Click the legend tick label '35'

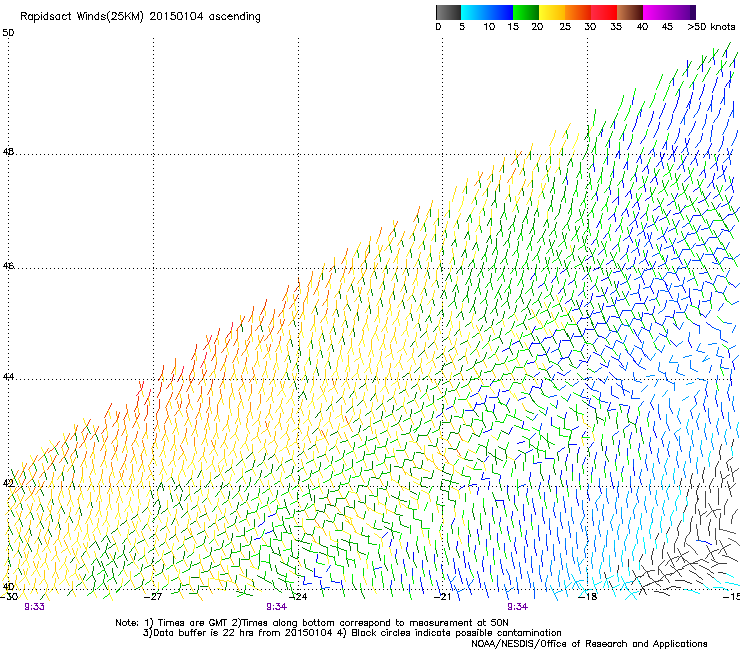click(x=616, y=27)
